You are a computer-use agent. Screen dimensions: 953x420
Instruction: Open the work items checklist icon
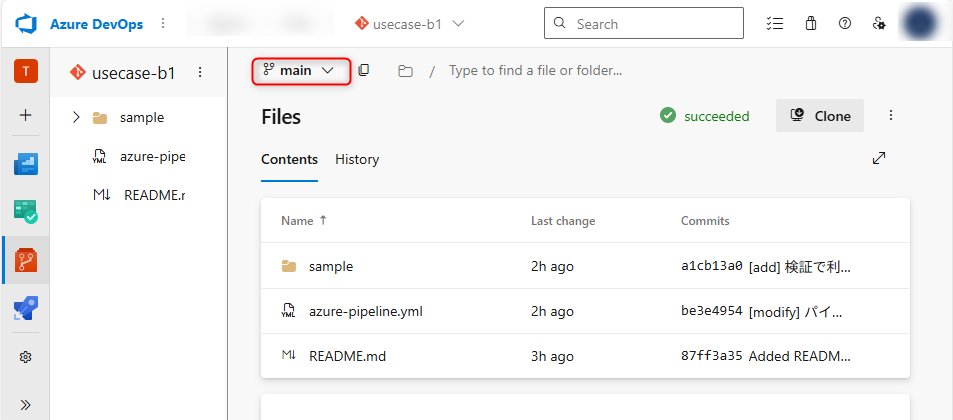click(774, 24)
